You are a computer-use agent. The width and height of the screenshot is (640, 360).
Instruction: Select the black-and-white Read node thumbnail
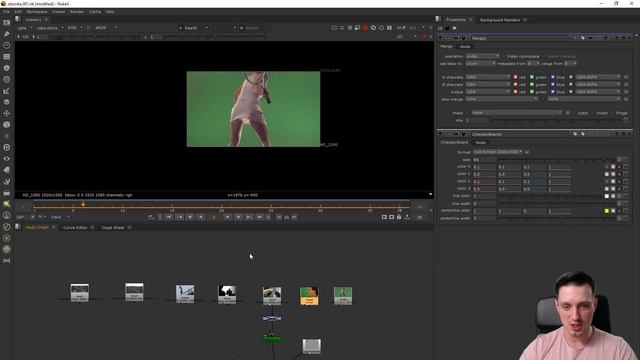(227, 294)
